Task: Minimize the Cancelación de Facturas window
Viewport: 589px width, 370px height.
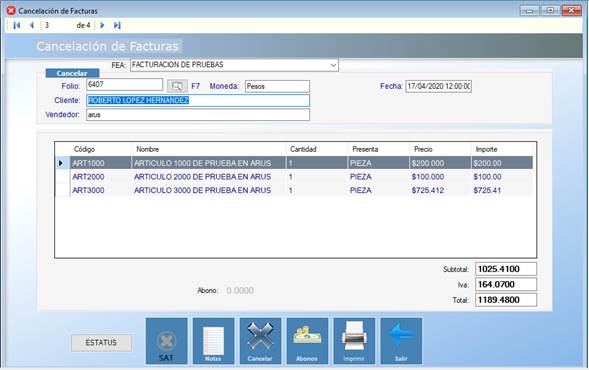Action: [529, 11]
